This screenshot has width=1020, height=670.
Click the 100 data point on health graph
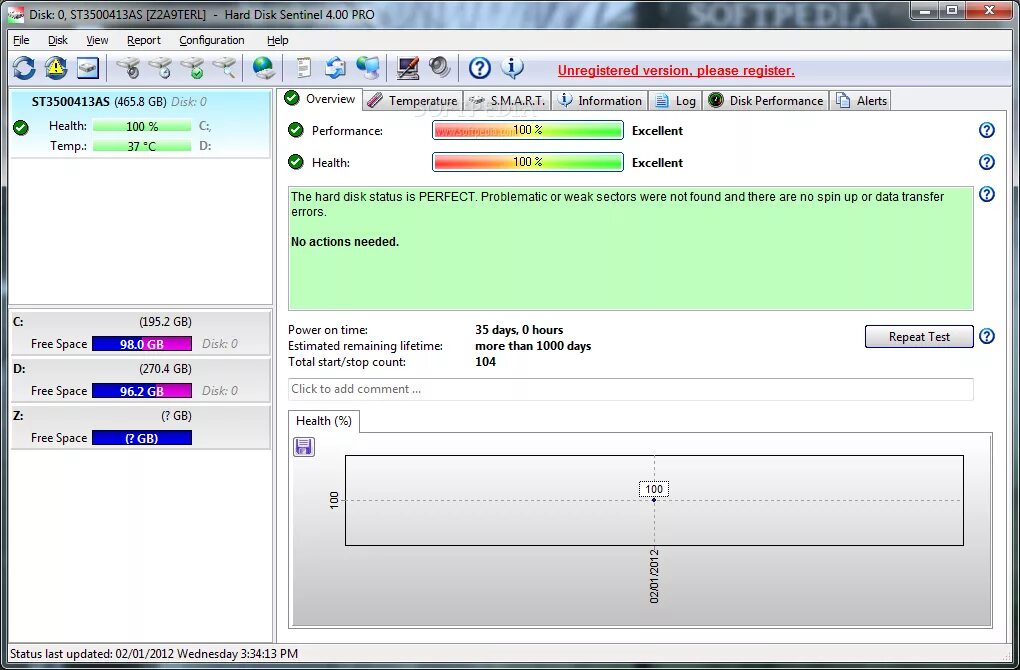click(654, 500)
